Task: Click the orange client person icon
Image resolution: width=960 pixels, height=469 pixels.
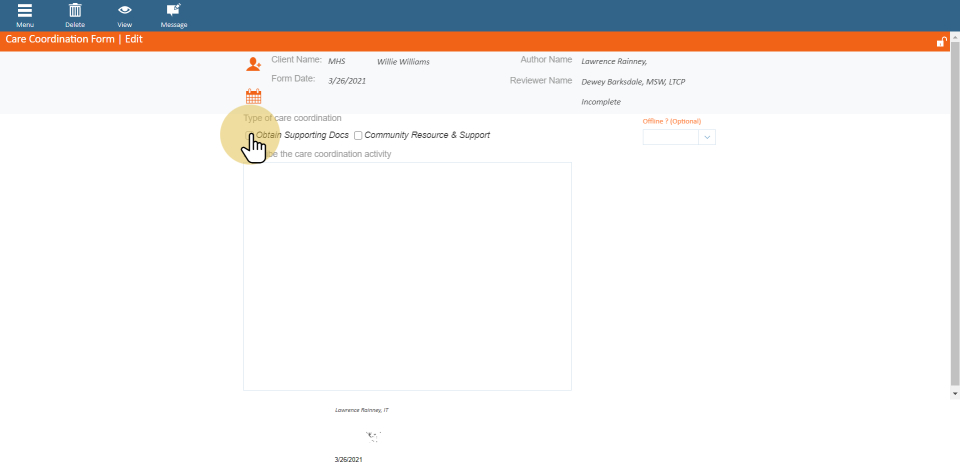Action: [x=253, y=64]
